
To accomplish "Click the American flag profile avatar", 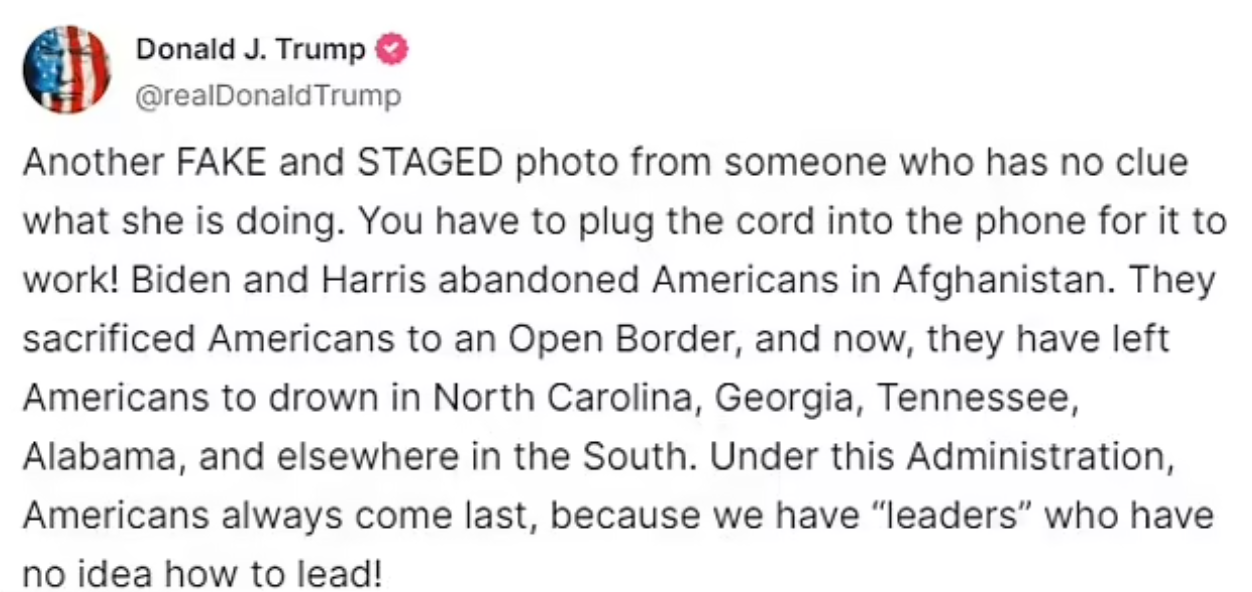I will tap(66, 69).
